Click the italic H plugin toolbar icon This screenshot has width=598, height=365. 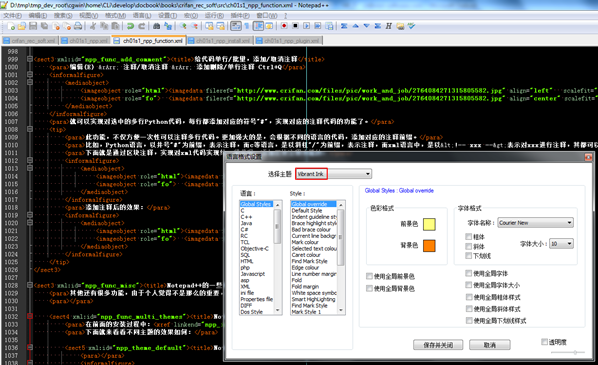pyautogui.click(x=389, y=26)
